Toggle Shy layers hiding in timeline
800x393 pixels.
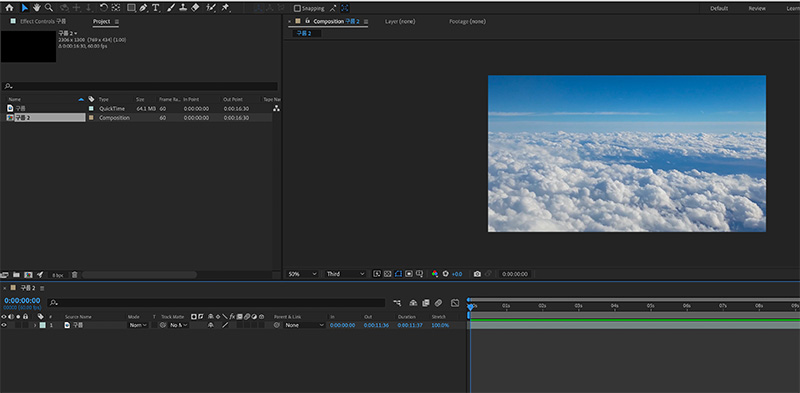413,303
